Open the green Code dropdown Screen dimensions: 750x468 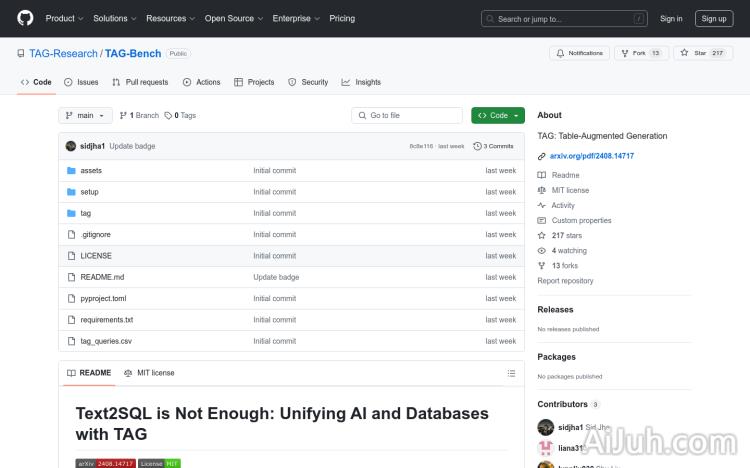[497, 115]
